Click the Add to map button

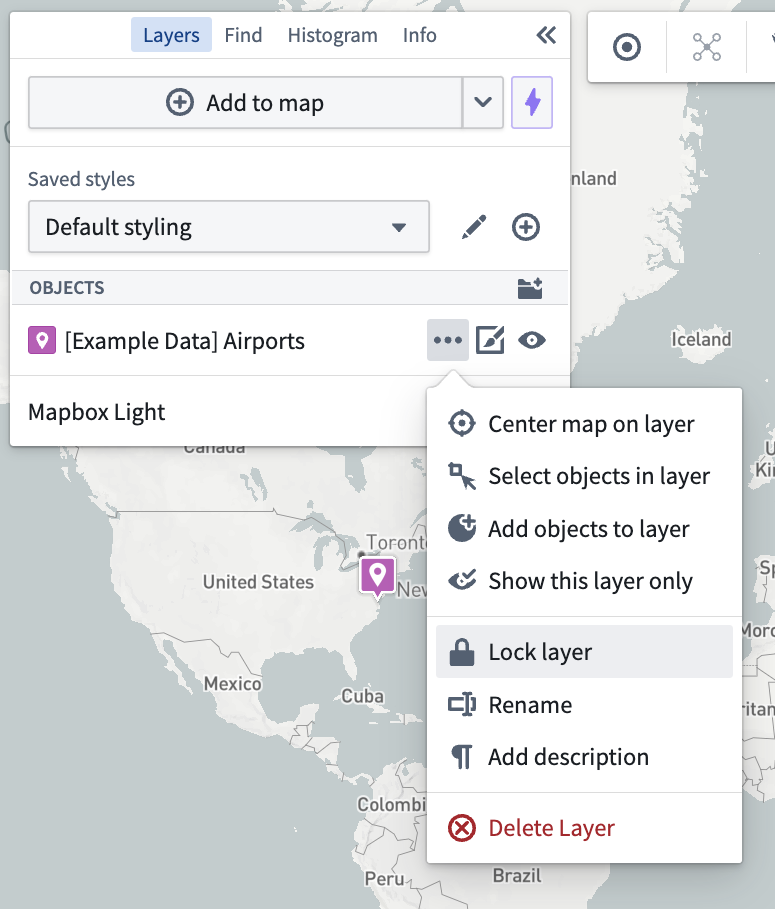[x=245, y=103]
